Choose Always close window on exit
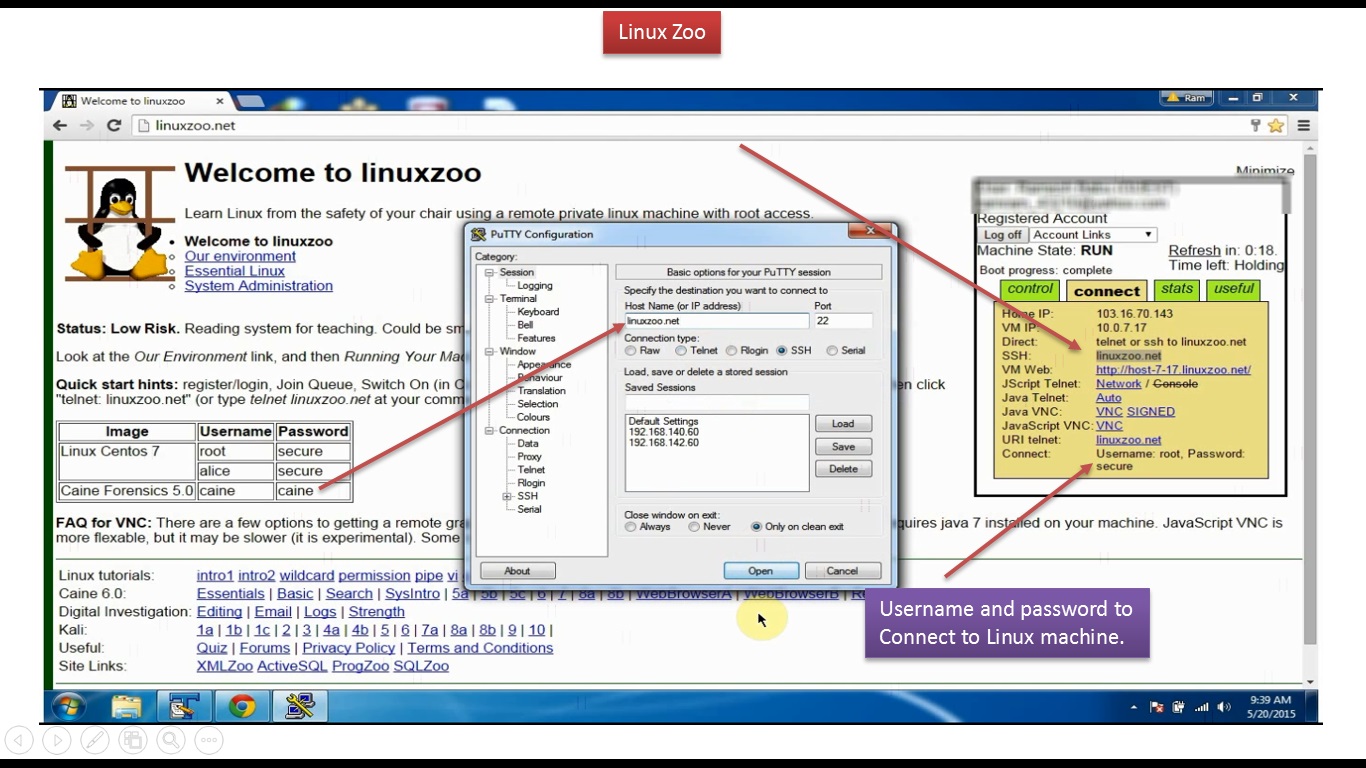The width and height of the screenshot is (1366, 768). [631, 527]
